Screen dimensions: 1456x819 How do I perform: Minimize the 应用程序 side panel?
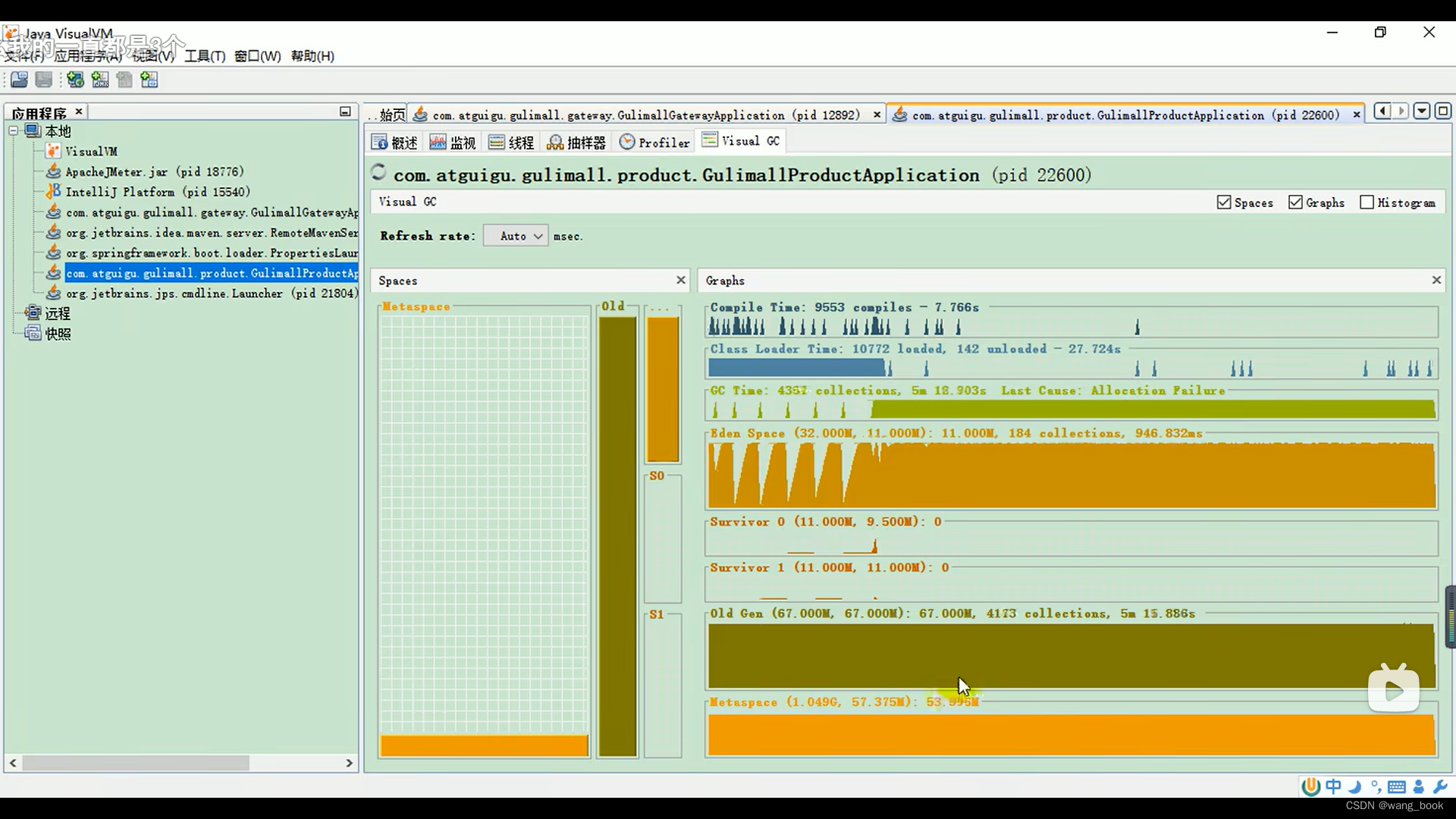tap(345, 111)
